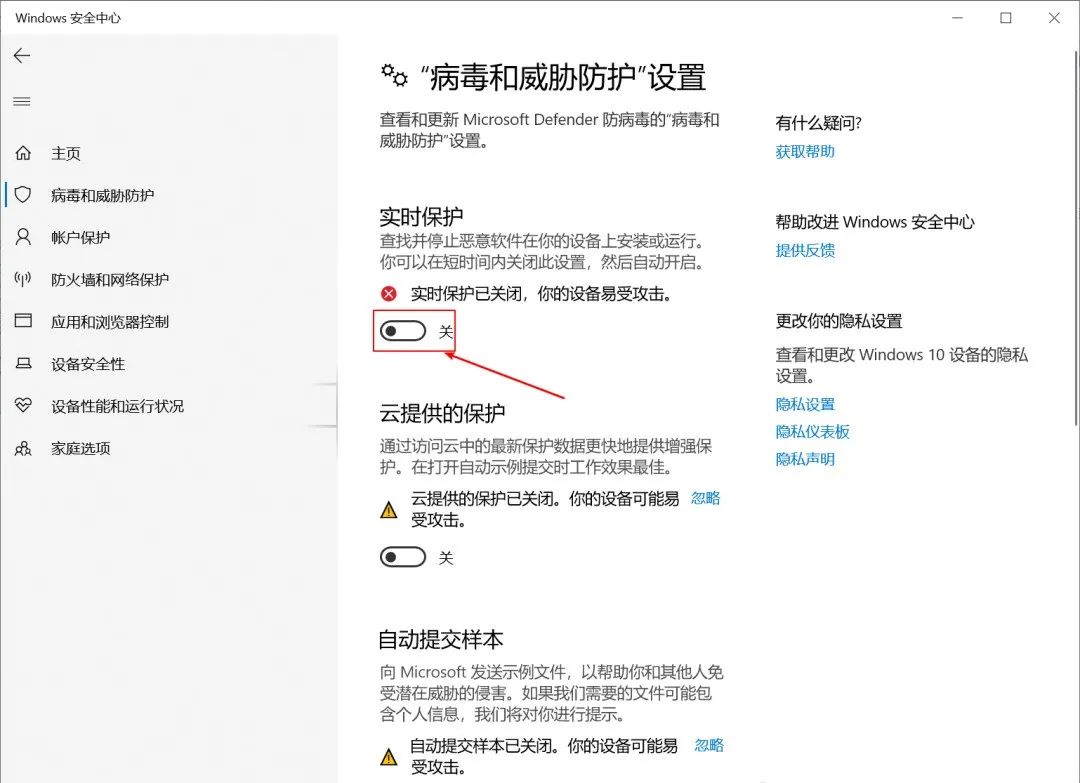Open 设备性能和运行状况 page
1080x783 pixels.
click(118, 406)
